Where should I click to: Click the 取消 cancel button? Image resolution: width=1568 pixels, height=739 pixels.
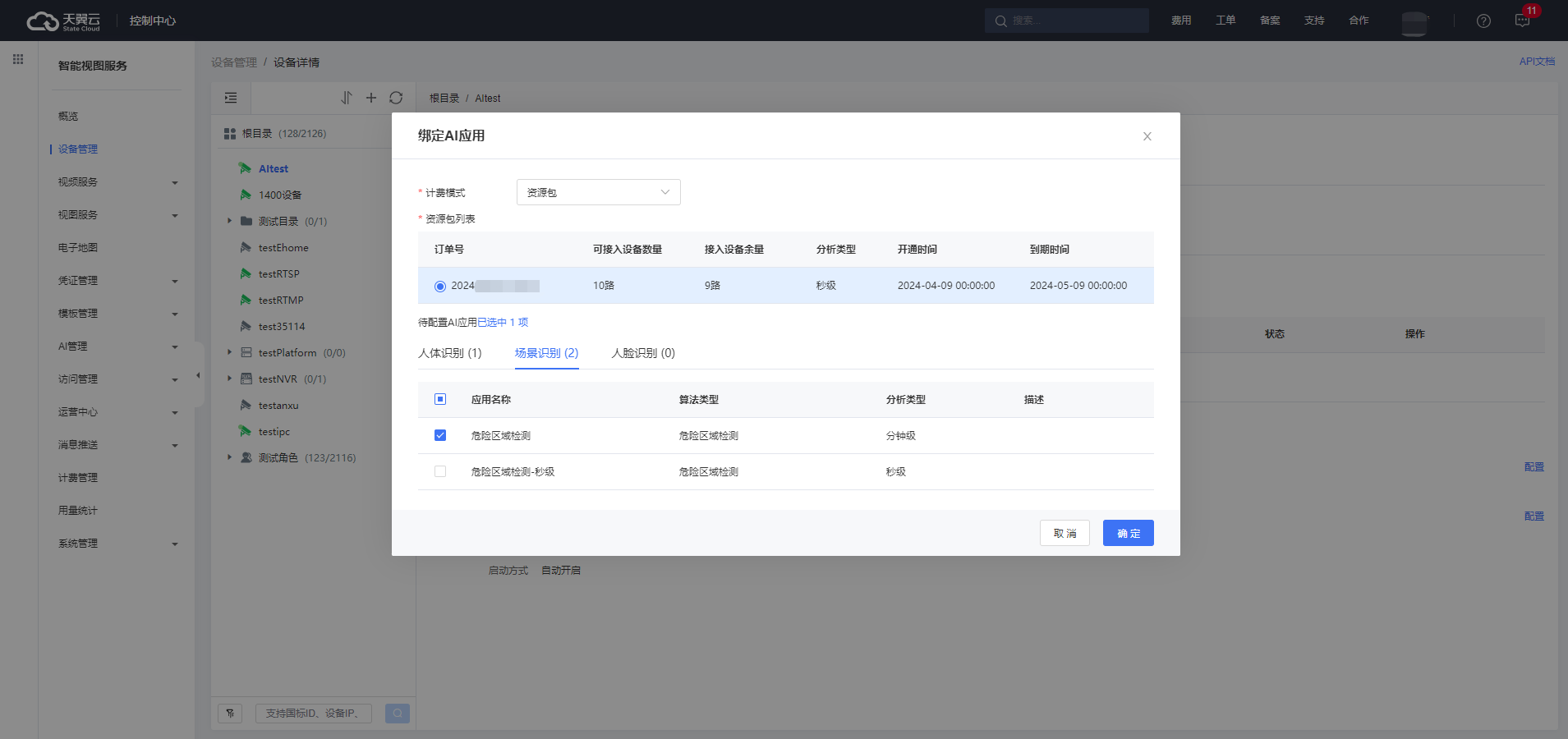coord(1064,533)
